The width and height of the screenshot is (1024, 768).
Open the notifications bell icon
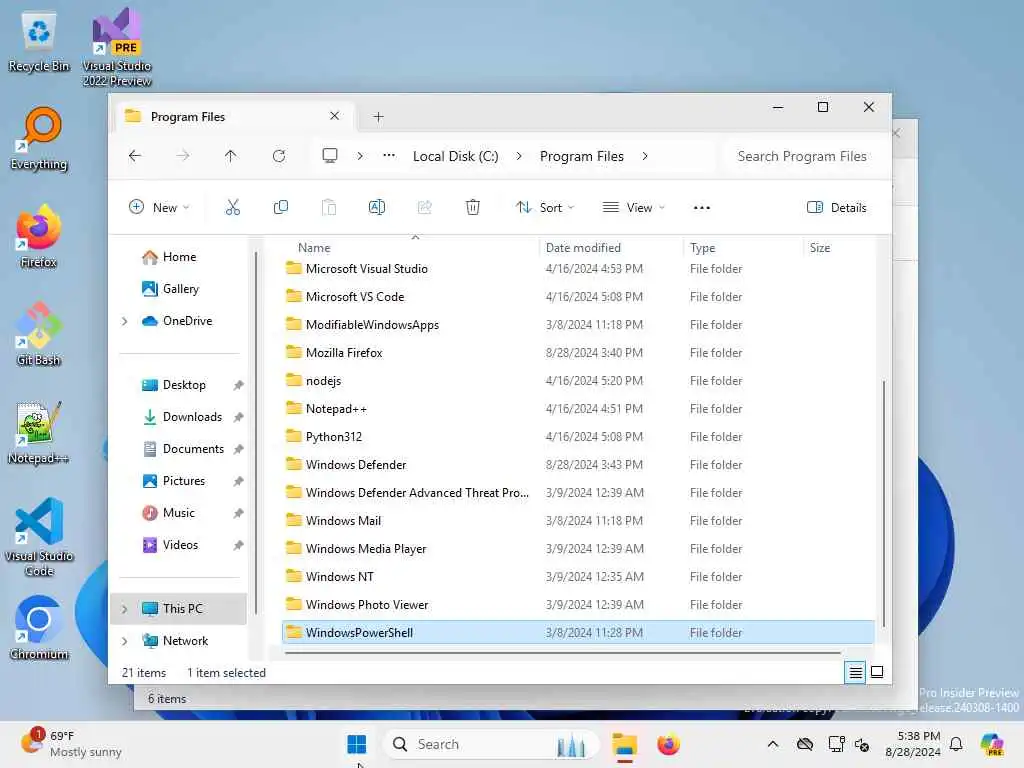[957, 744]
